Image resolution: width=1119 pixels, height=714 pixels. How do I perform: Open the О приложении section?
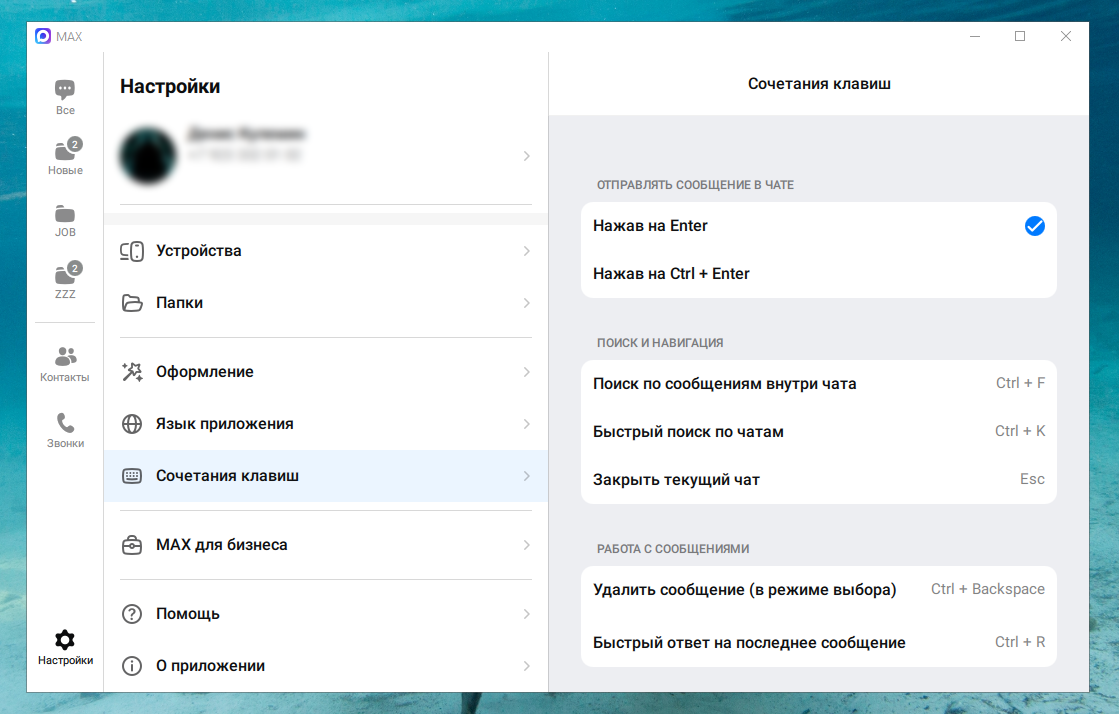coord(210,666)
